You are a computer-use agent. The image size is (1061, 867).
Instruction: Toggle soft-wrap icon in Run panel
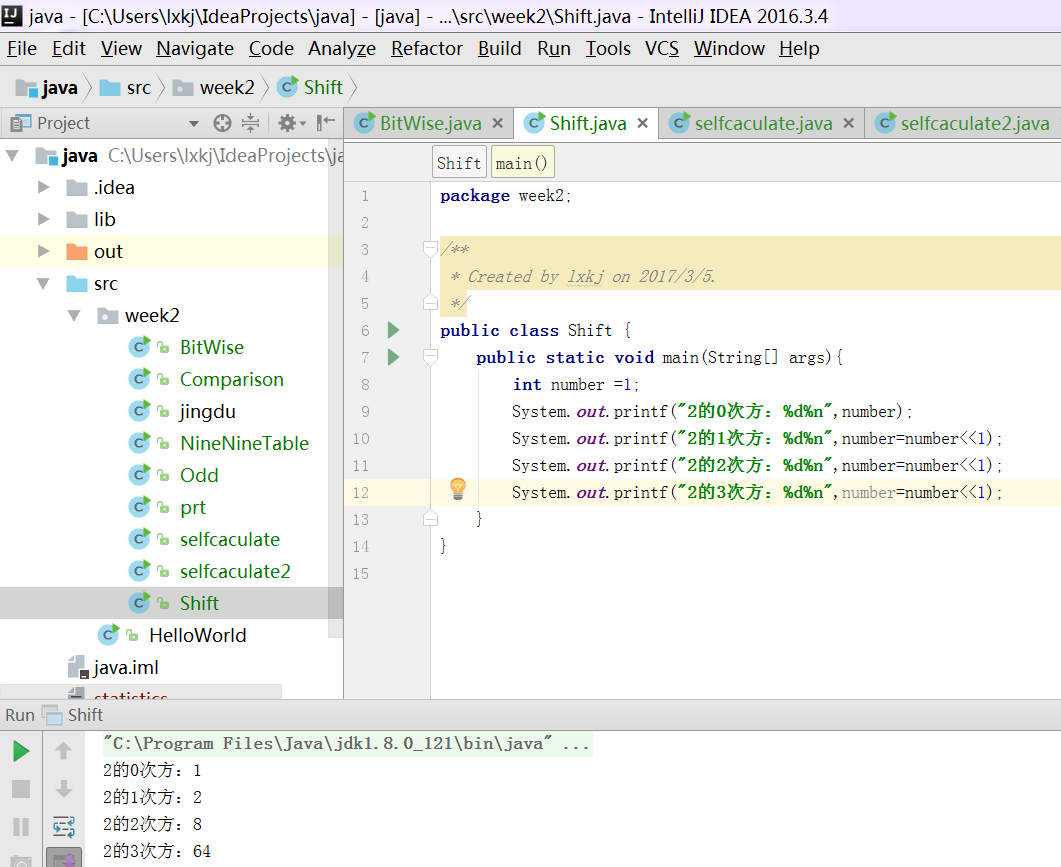pos(64,826)
